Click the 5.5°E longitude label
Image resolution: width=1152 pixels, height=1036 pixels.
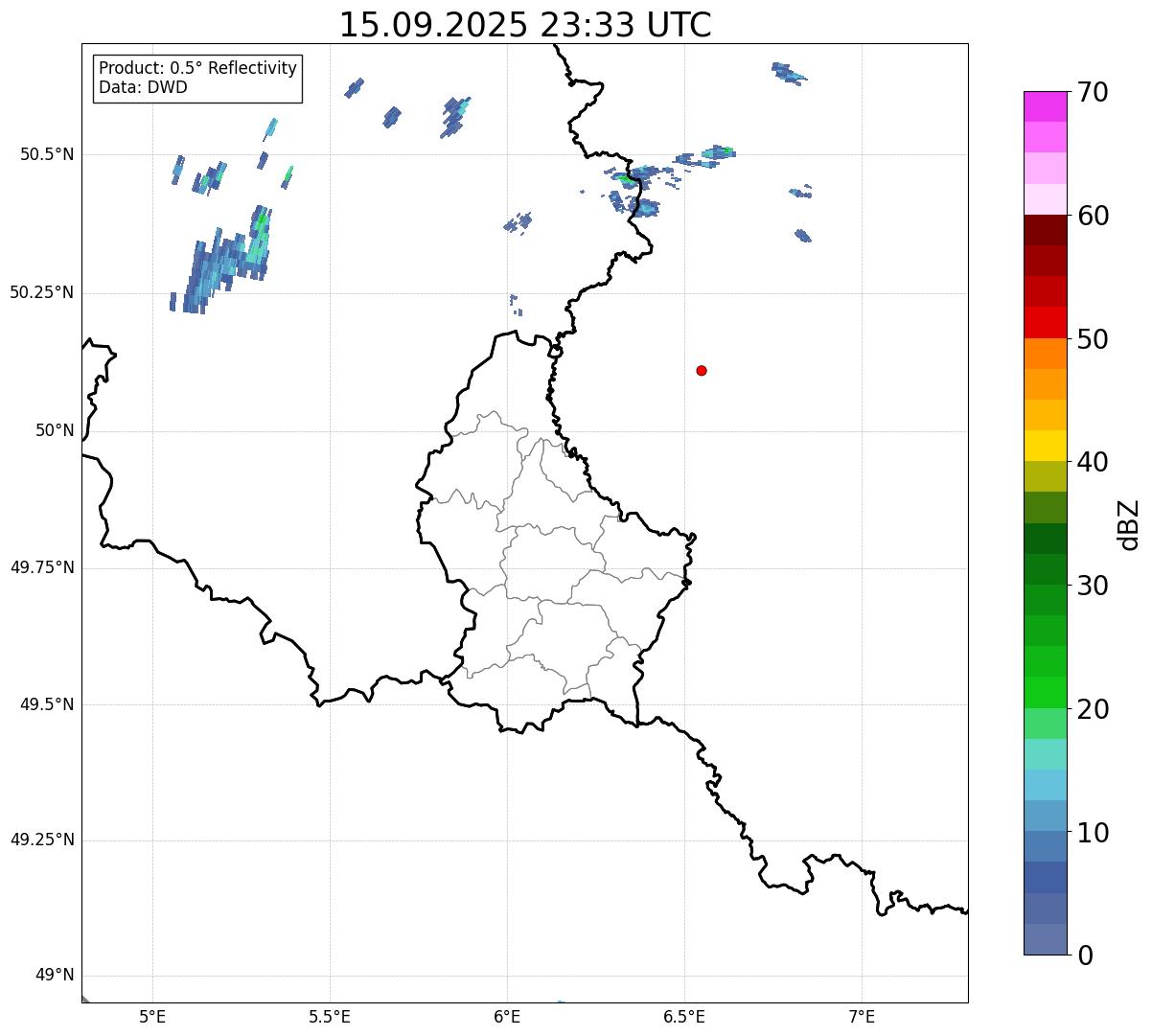pyautogui.click(x=330, y=1016)
